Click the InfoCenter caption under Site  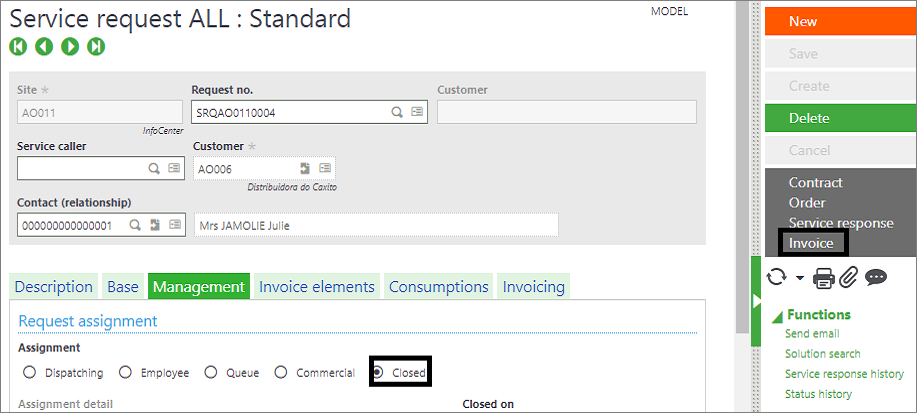coord(163,130)
